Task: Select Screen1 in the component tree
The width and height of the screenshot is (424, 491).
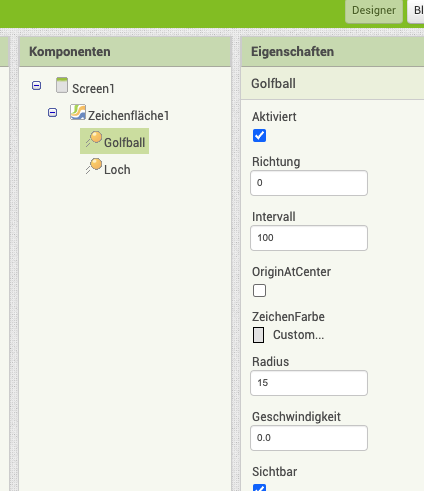Action: 93,89
